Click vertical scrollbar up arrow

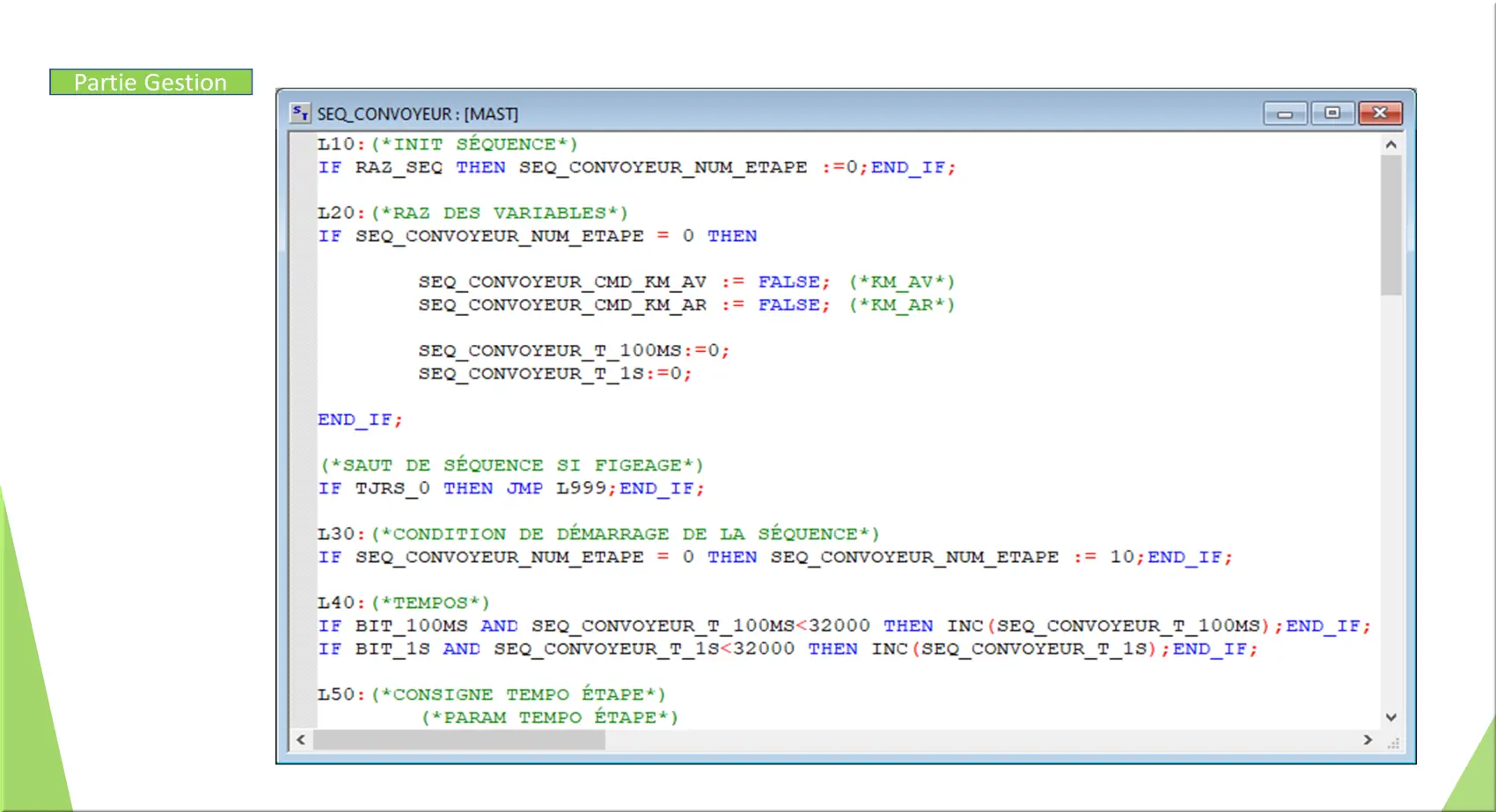[x=1390, y=144]
